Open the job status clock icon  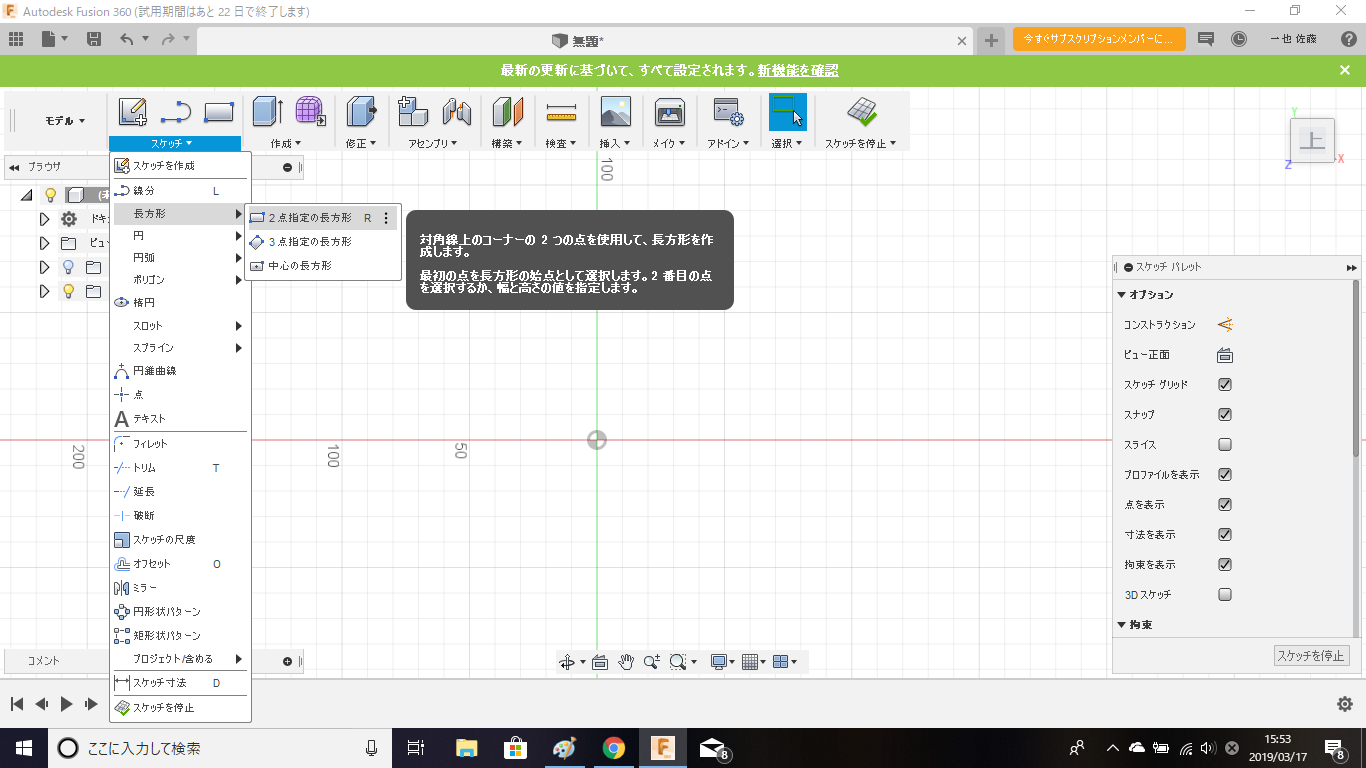pos(1239,39)
